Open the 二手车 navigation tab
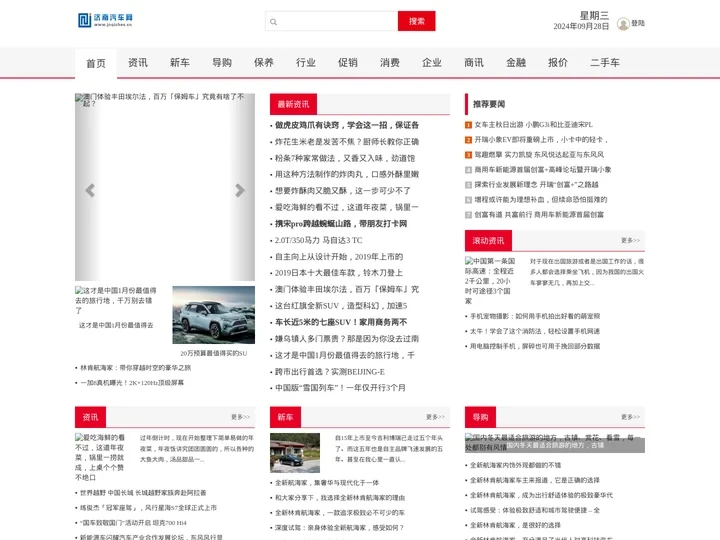720x540 pixels. pos(605,62)
